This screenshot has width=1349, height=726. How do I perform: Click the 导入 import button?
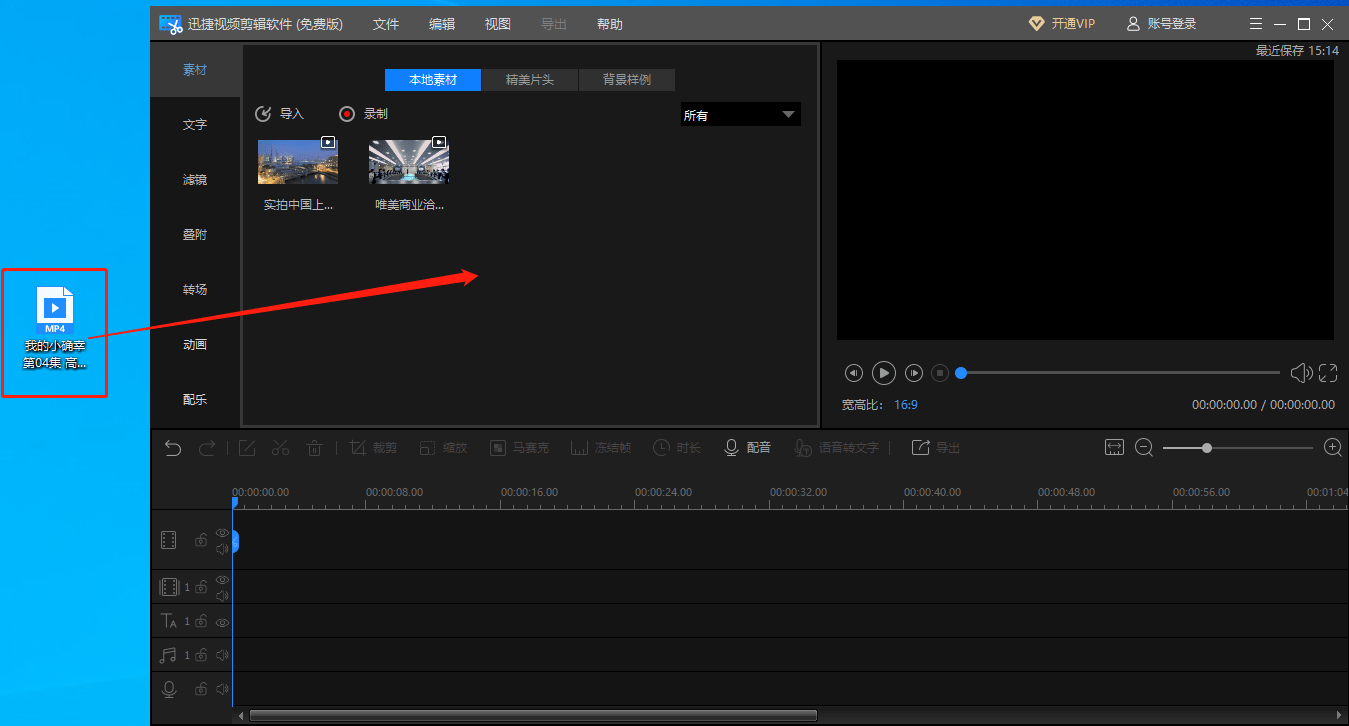click(x=279, y=114)
